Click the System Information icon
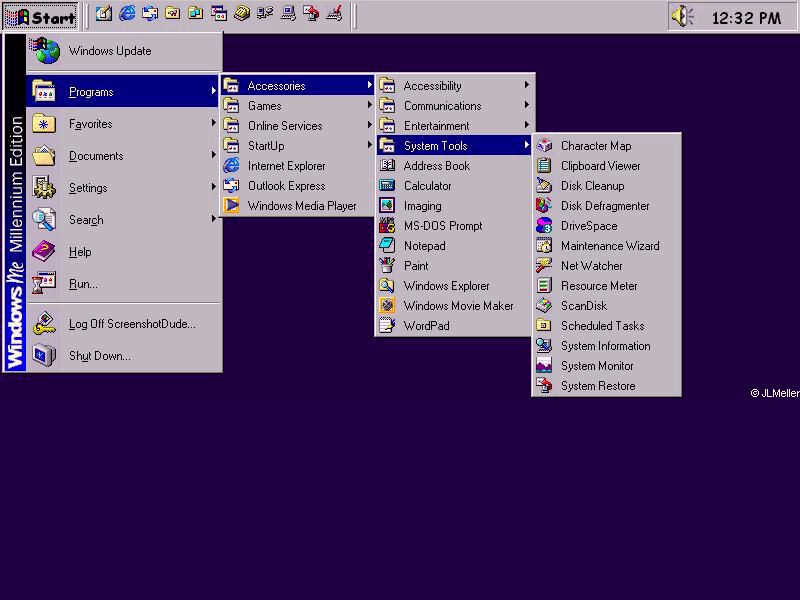Screen dimensions: 800x600 click(544, 345)
